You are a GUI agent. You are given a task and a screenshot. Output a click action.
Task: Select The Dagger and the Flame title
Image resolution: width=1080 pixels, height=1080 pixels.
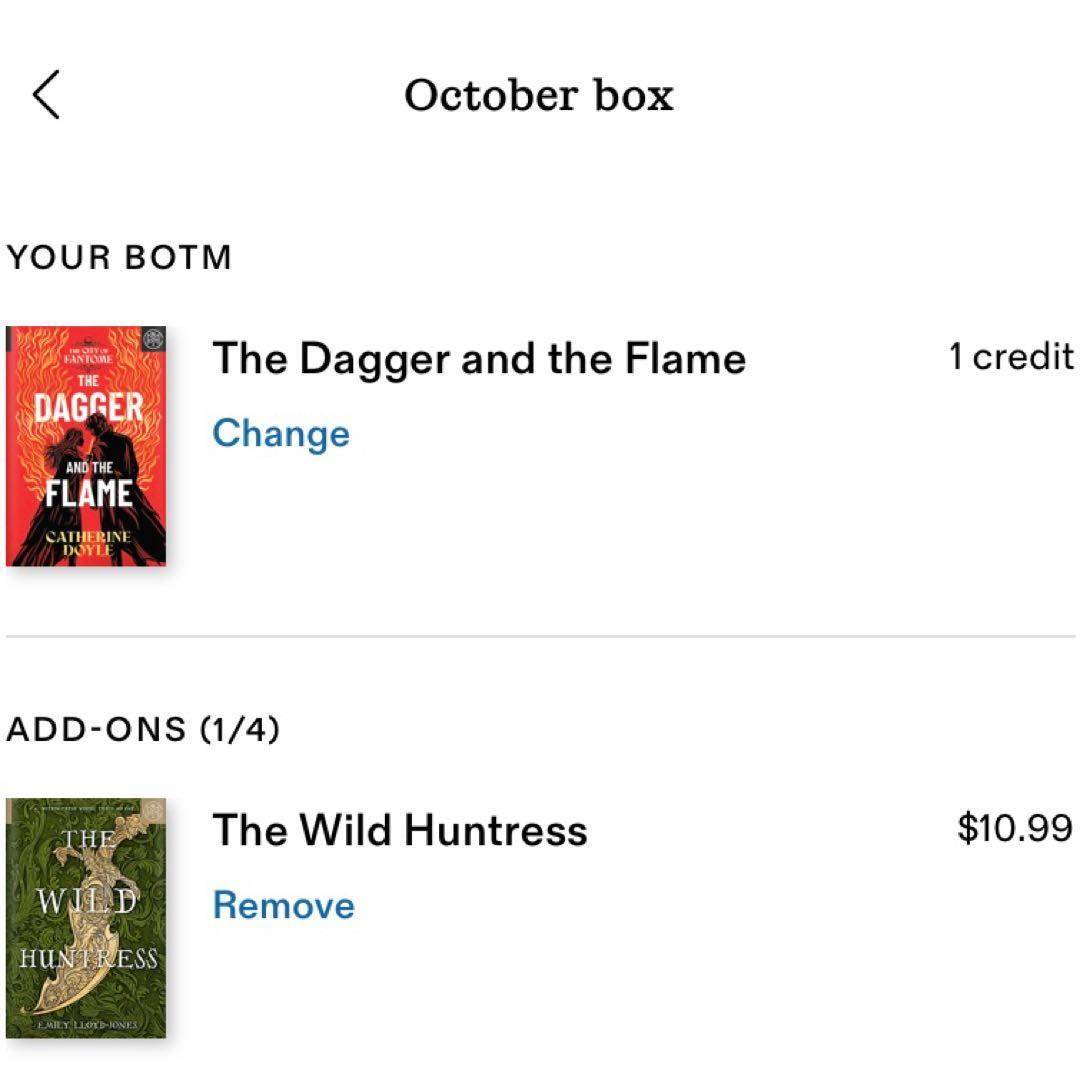(479, 358)
